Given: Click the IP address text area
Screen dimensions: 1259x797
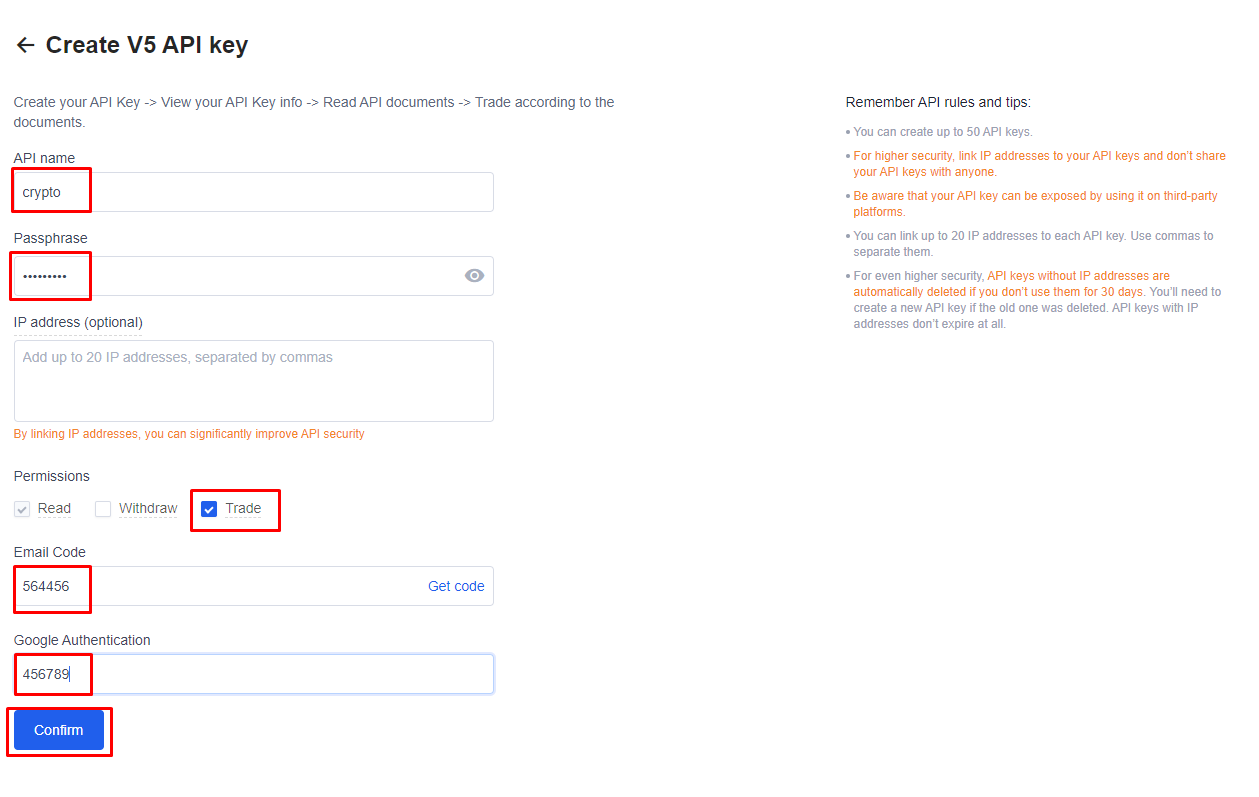Looking at the screenshot, I should [254, 381].
